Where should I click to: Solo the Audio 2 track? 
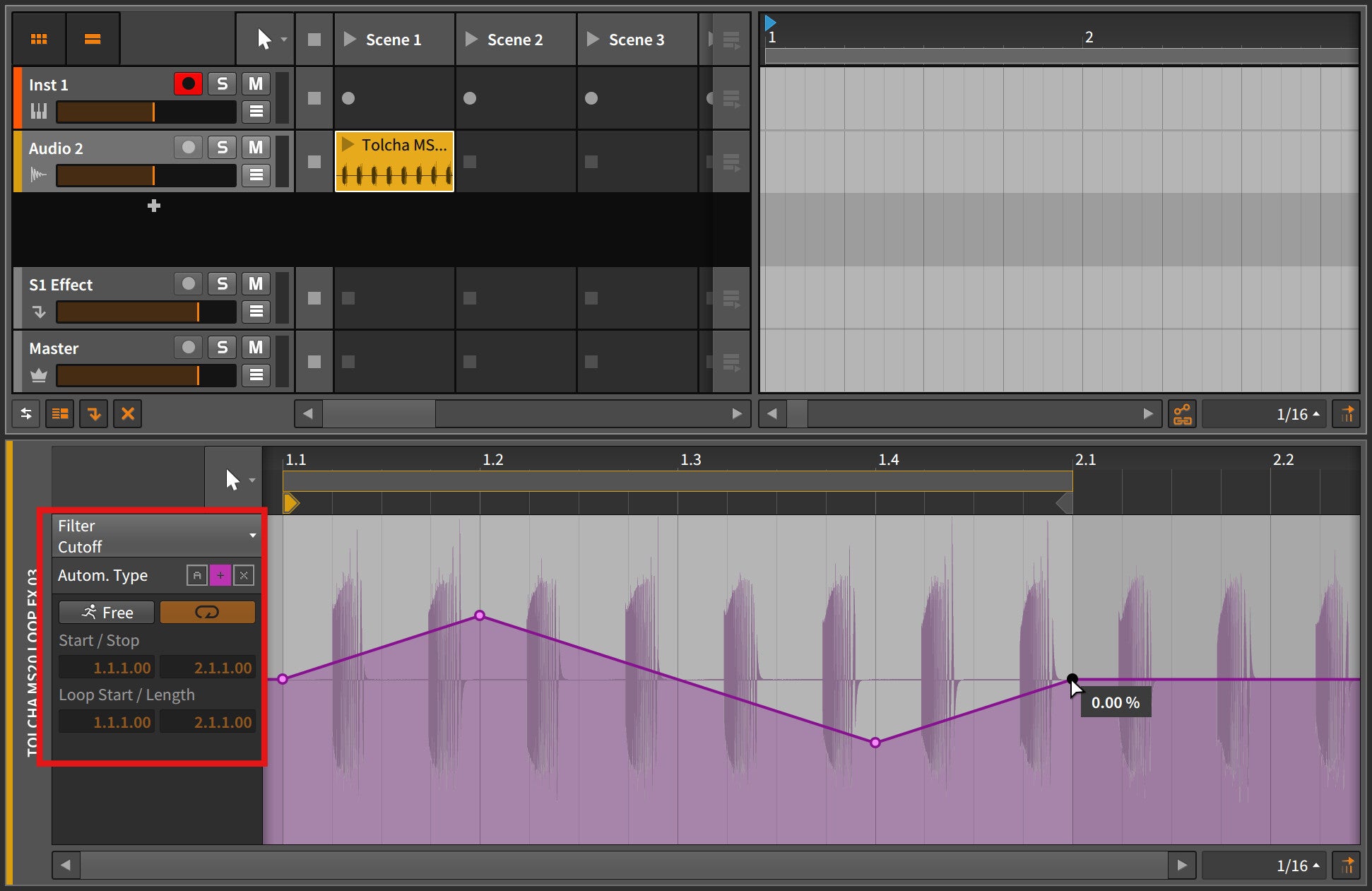pos(222,147)
